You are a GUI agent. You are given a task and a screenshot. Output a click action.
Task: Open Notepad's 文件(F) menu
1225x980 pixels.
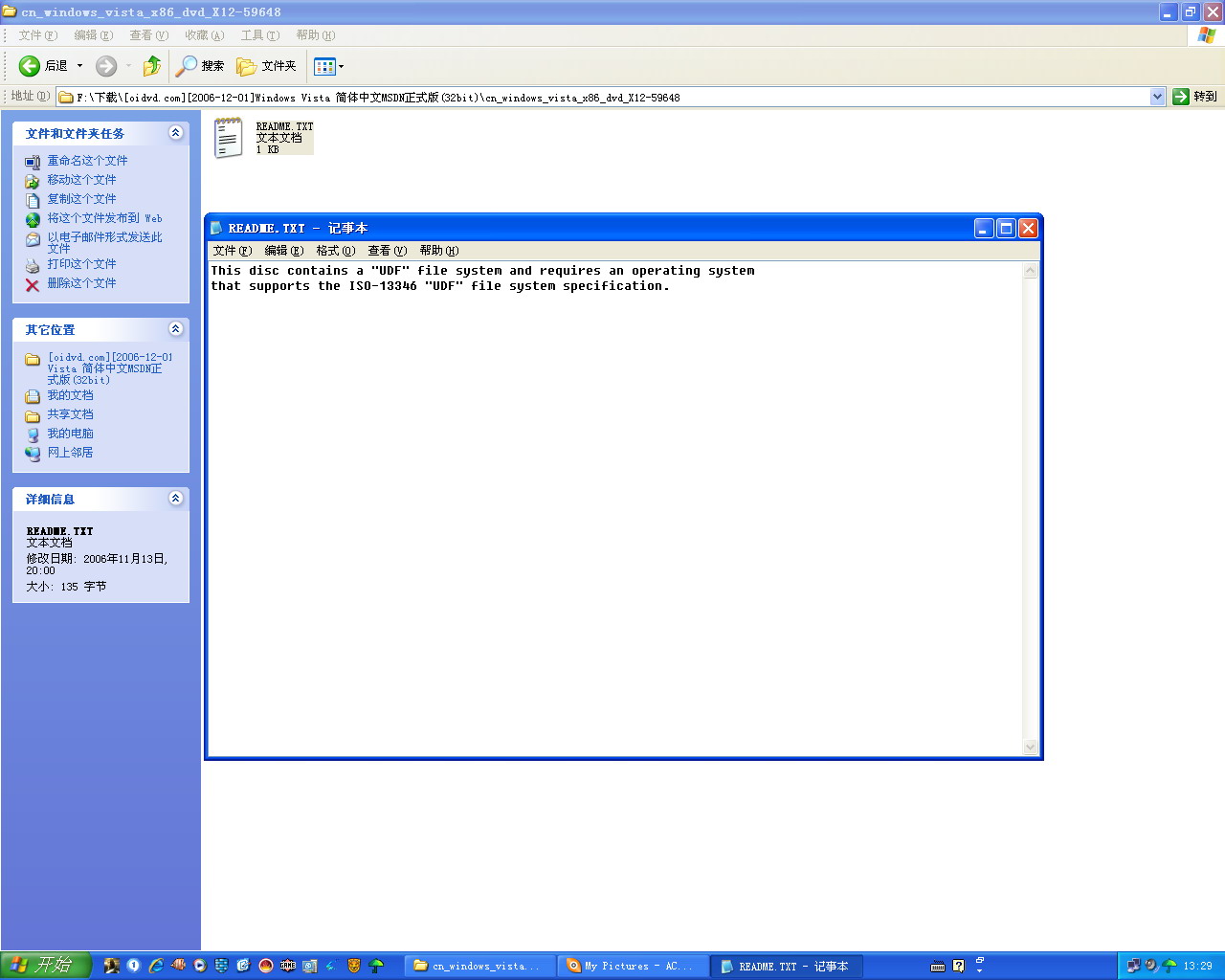(233, 251)
